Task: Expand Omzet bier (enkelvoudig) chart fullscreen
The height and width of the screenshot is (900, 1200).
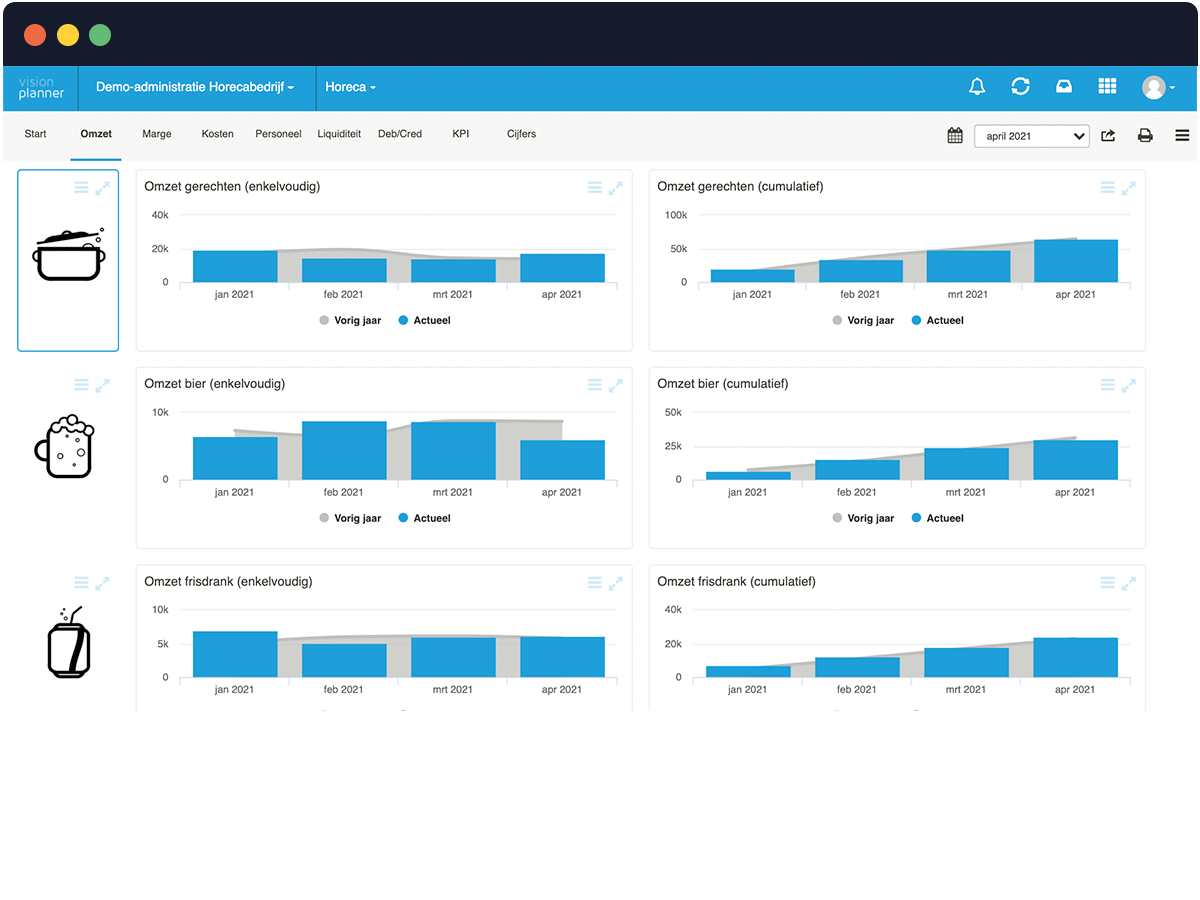Action: [615, 385]
